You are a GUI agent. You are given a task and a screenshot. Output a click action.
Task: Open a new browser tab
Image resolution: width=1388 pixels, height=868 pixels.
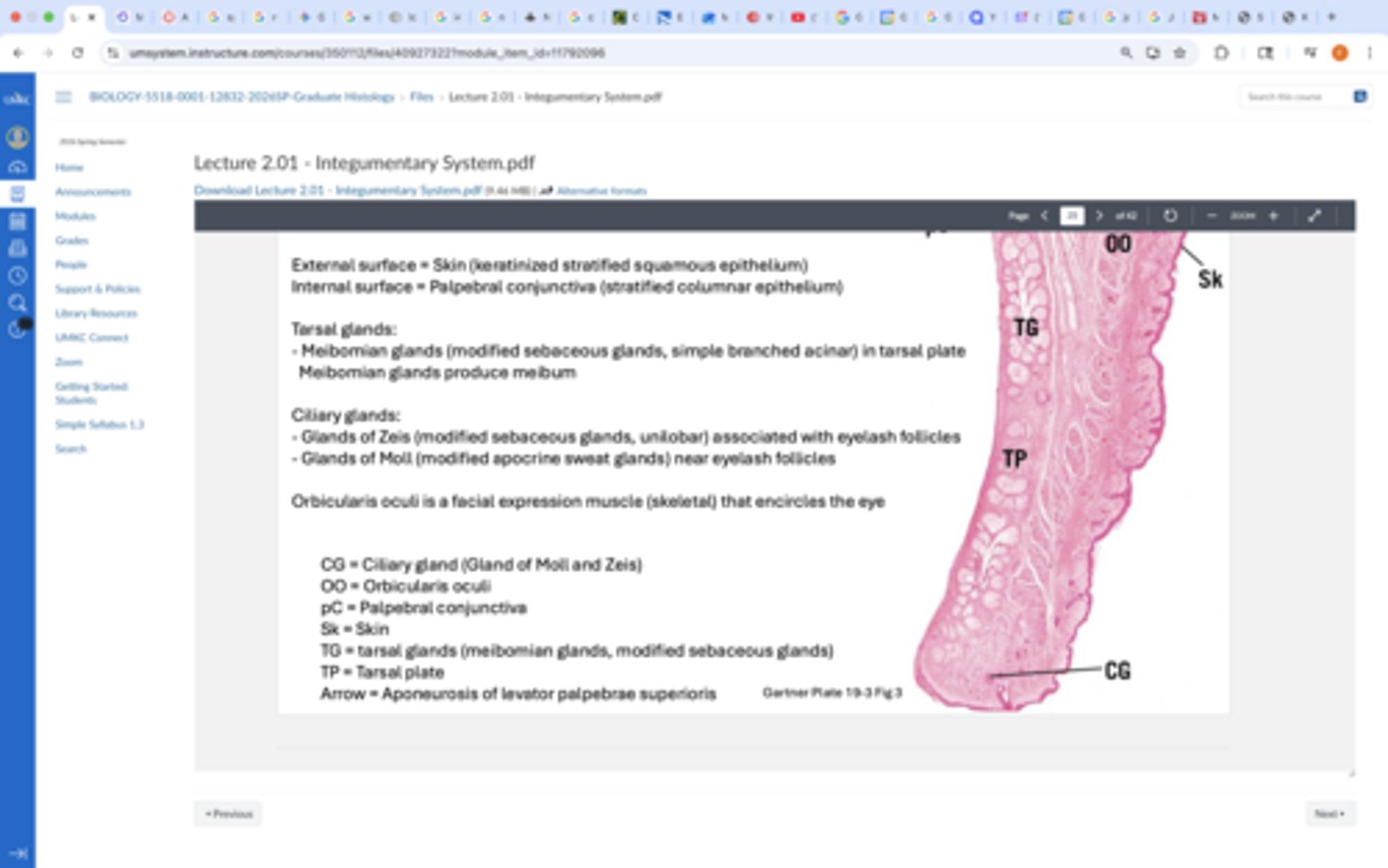coord(1332,16)
